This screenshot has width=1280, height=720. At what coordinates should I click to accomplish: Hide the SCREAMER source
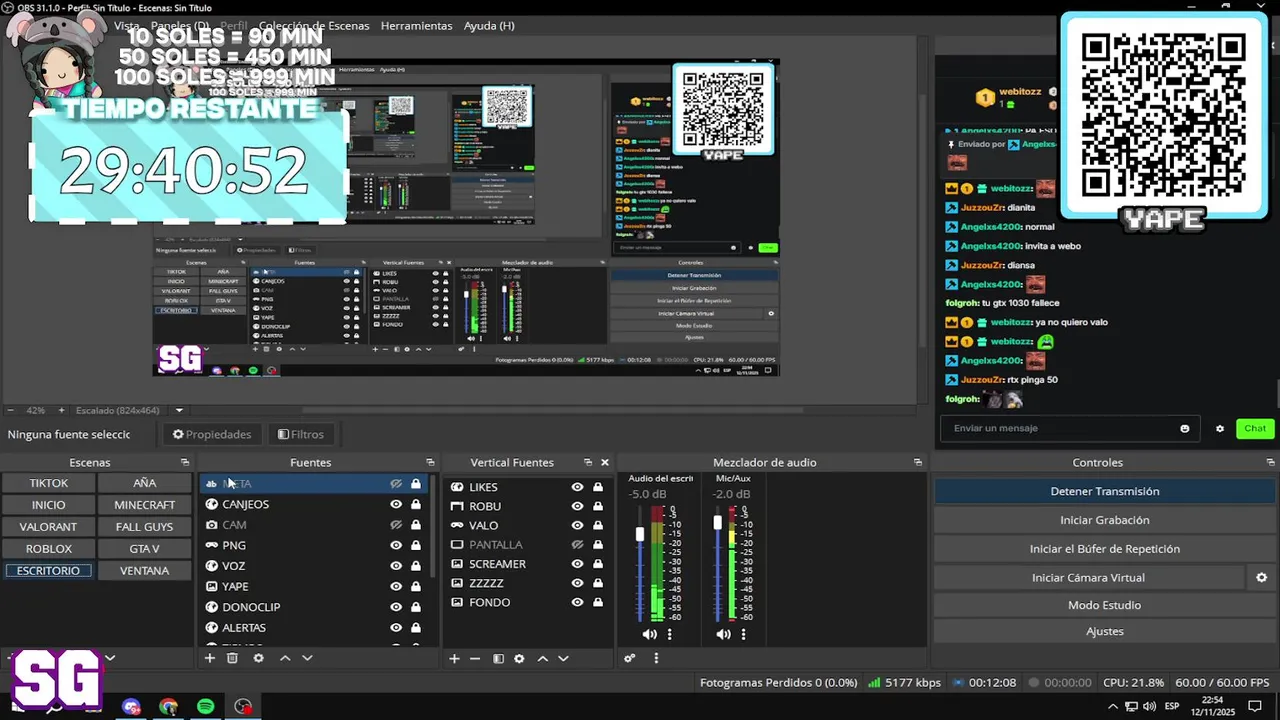click(x=577, y=564)
